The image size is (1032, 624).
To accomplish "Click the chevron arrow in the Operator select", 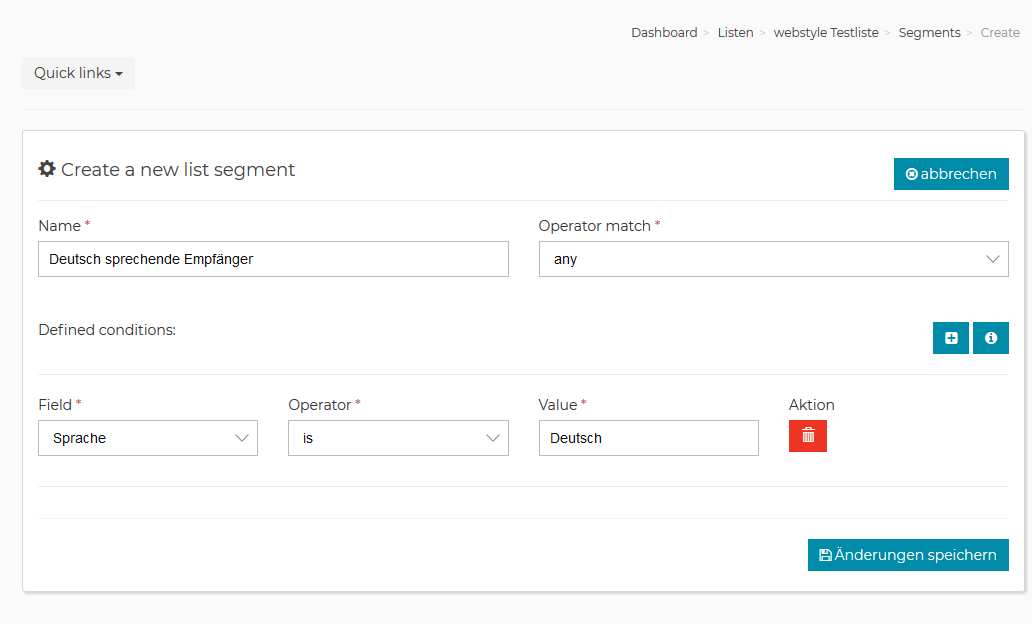I will point(492,438).
